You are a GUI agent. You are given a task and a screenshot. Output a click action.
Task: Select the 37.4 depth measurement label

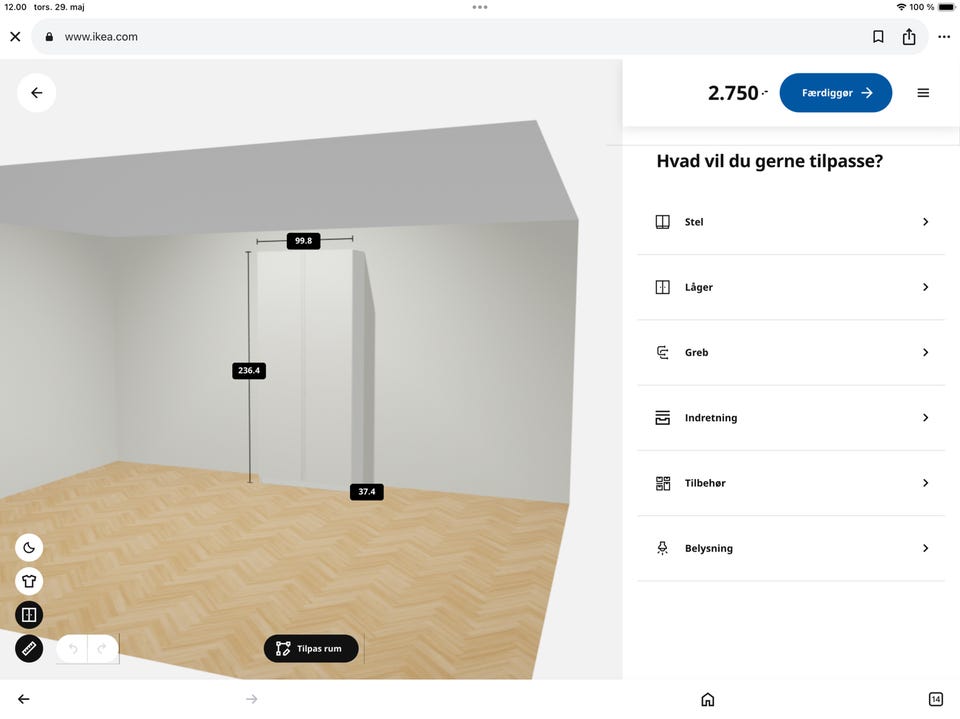[367, 492]
